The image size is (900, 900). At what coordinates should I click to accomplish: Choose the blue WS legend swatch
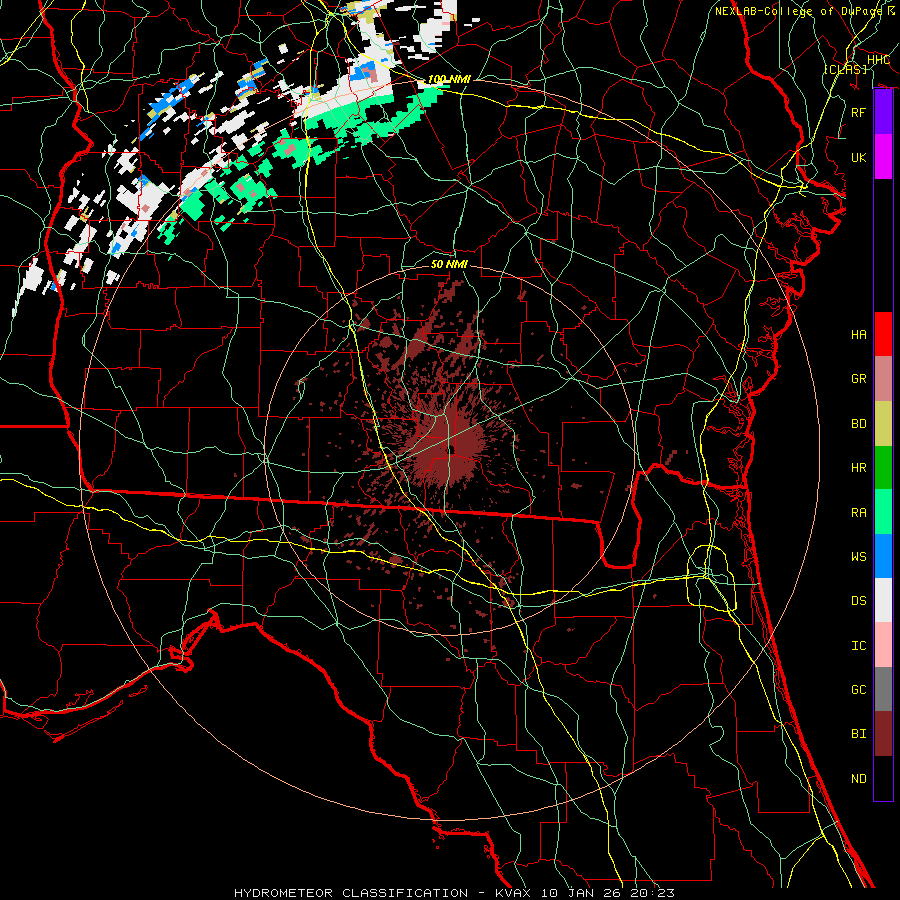(883, 556)
